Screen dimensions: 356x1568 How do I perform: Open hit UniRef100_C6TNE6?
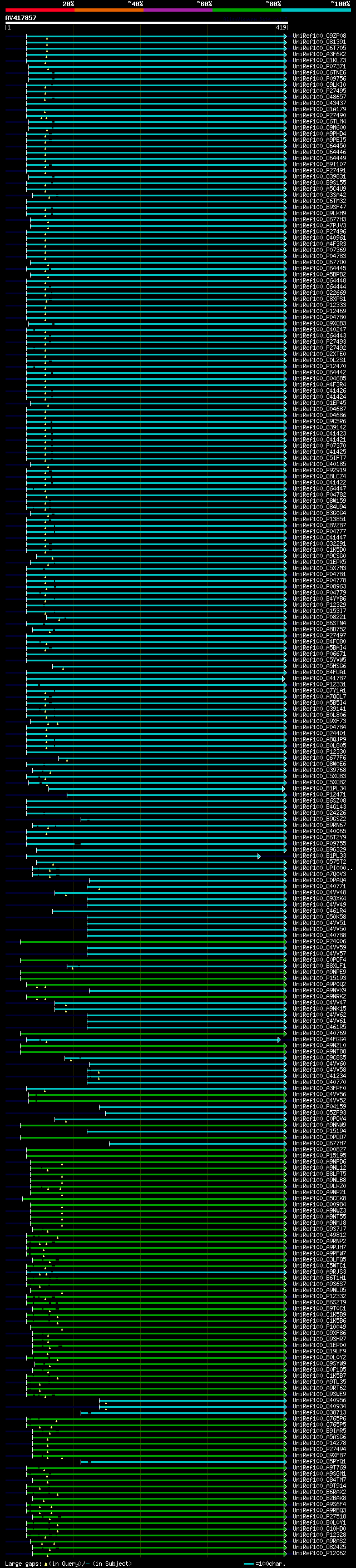(319, 72)
